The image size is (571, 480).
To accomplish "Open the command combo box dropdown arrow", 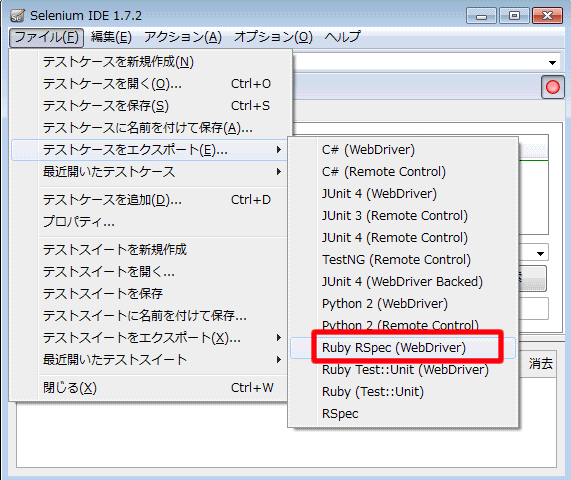I will click(540, 253).
